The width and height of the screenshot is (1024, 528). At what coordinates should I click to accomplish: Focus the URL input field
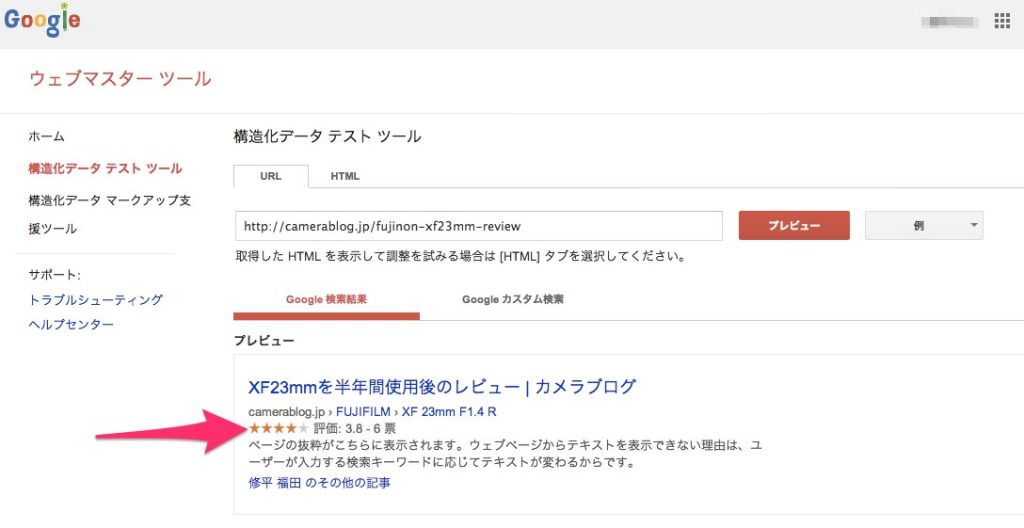tap(479, 226)
